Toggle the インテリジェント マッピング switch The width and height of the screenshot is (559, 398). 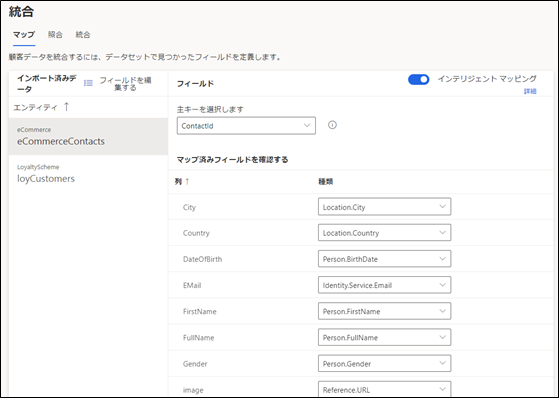419,79
